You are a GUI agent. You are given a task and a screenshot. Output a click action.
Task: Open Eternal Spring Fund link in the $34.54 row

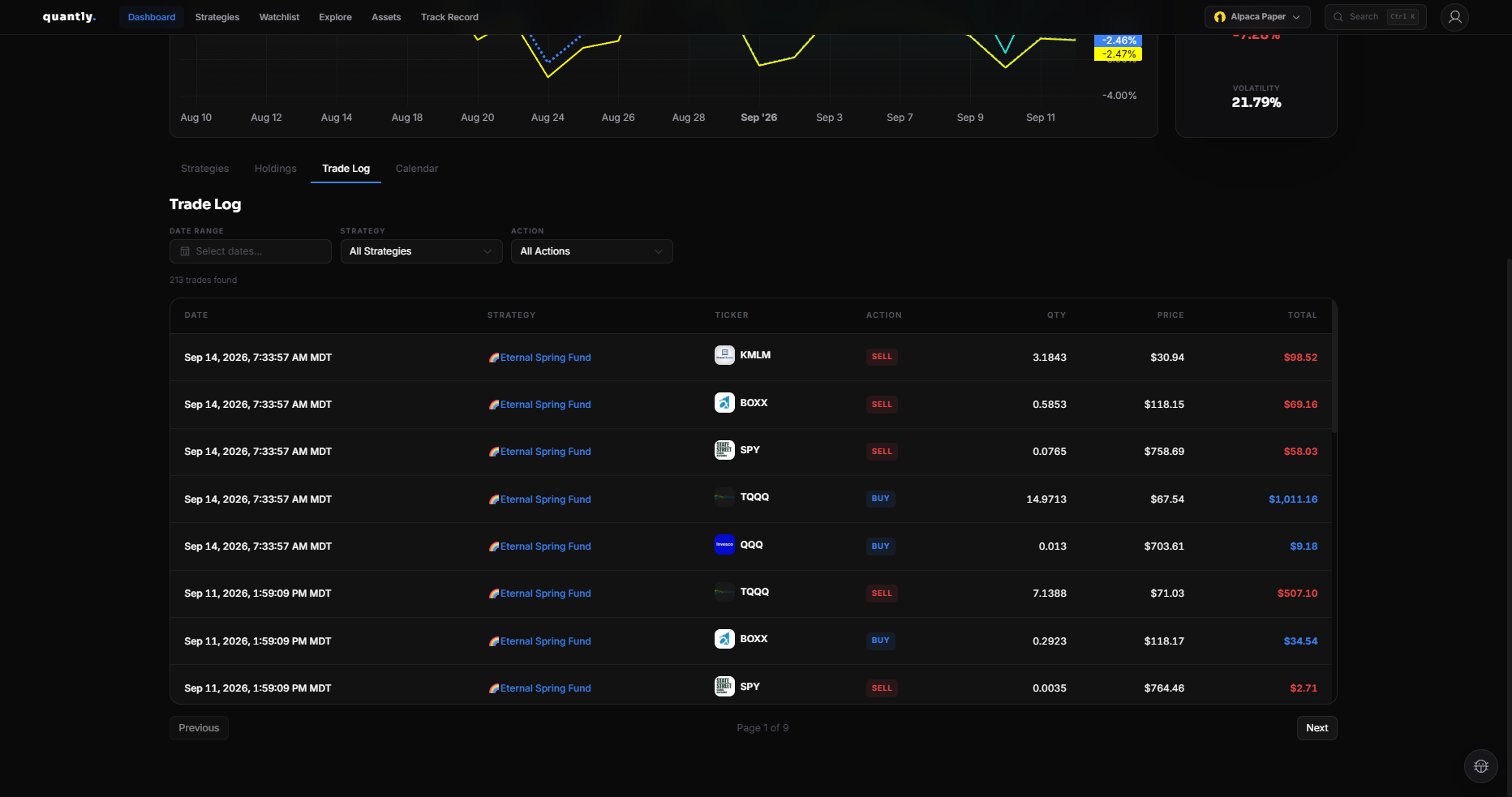(545, 641)
